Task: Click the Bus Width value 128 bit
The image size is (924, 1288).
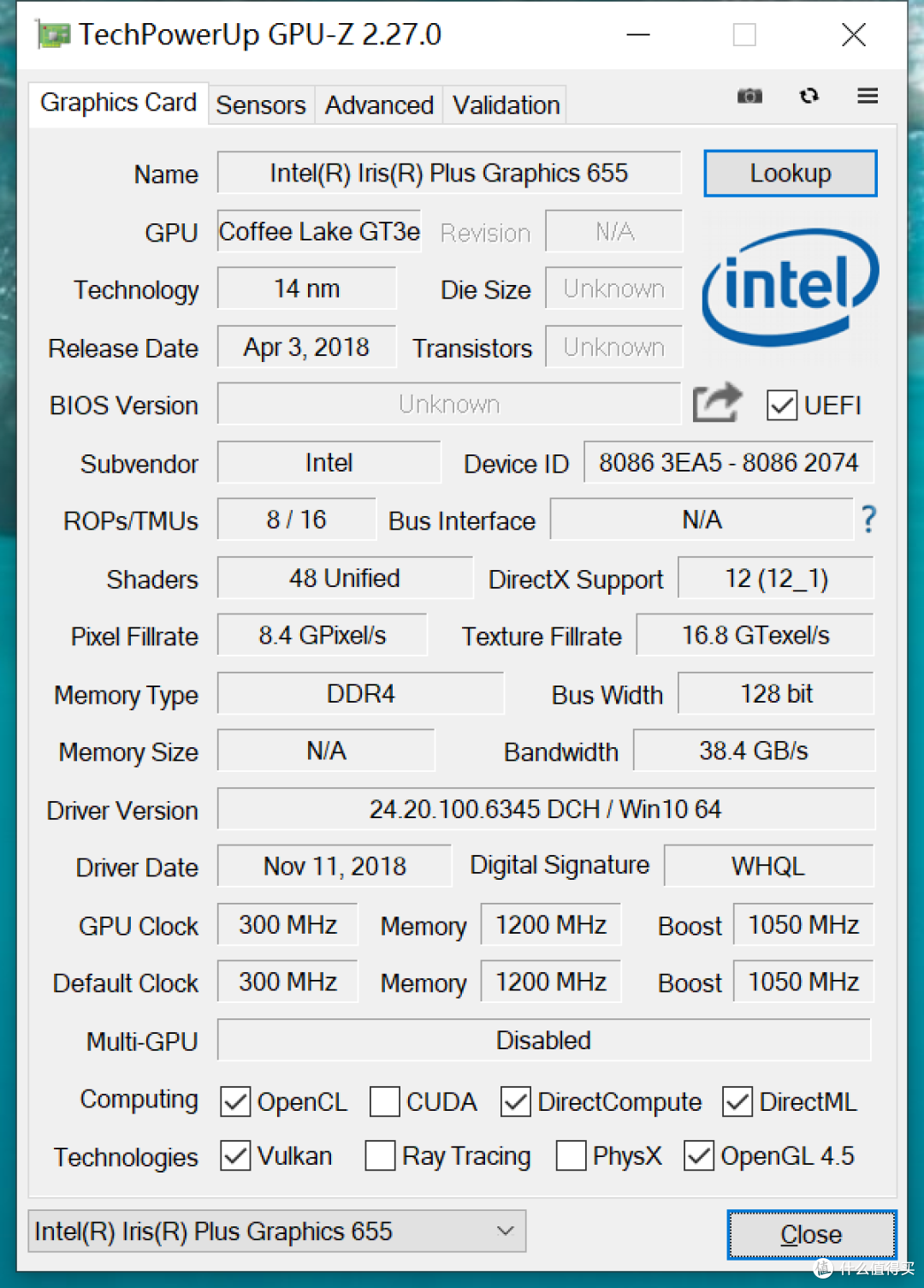Action: (x=776, y=693)
